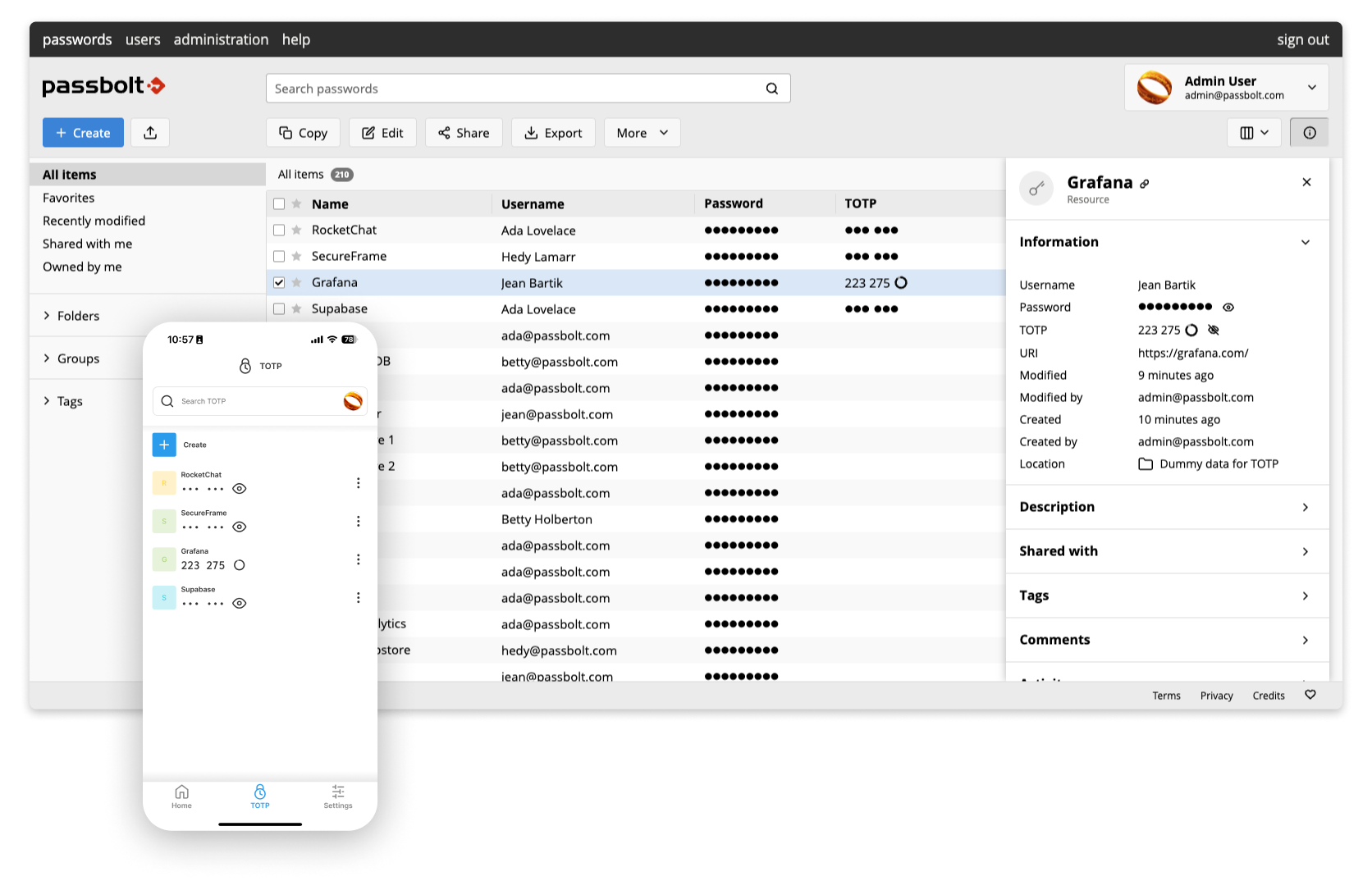Check the Supabase row checkbox
Screen dimensions: 1372x890
coord(279,309)
